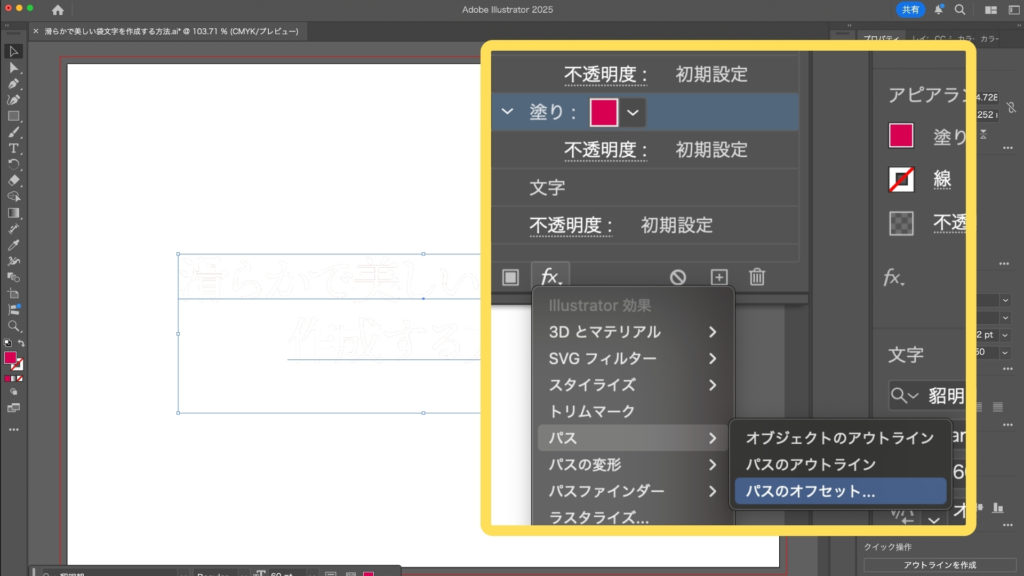Collapse the 塗り fill row chevron
The height and width of the screenshot is (576, 1024).
tap(508, 112)
